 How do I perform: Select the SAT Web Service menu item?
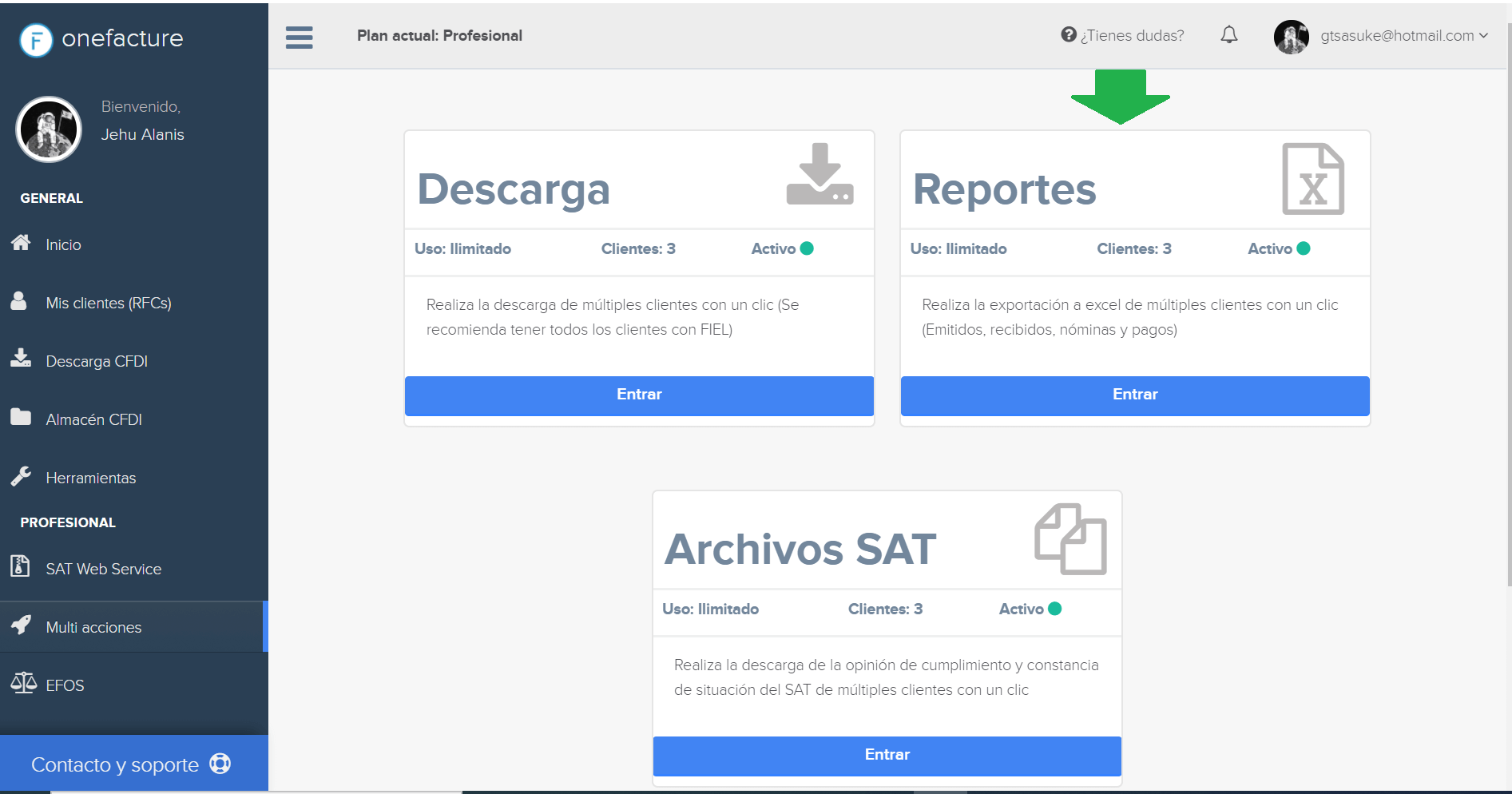[102, 568]
